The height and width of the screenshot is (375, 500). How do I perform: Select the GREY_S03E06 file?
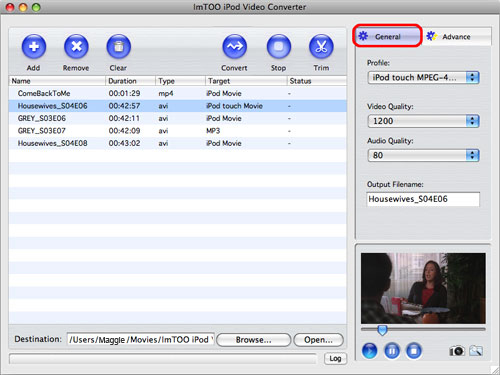click(178, 118)
